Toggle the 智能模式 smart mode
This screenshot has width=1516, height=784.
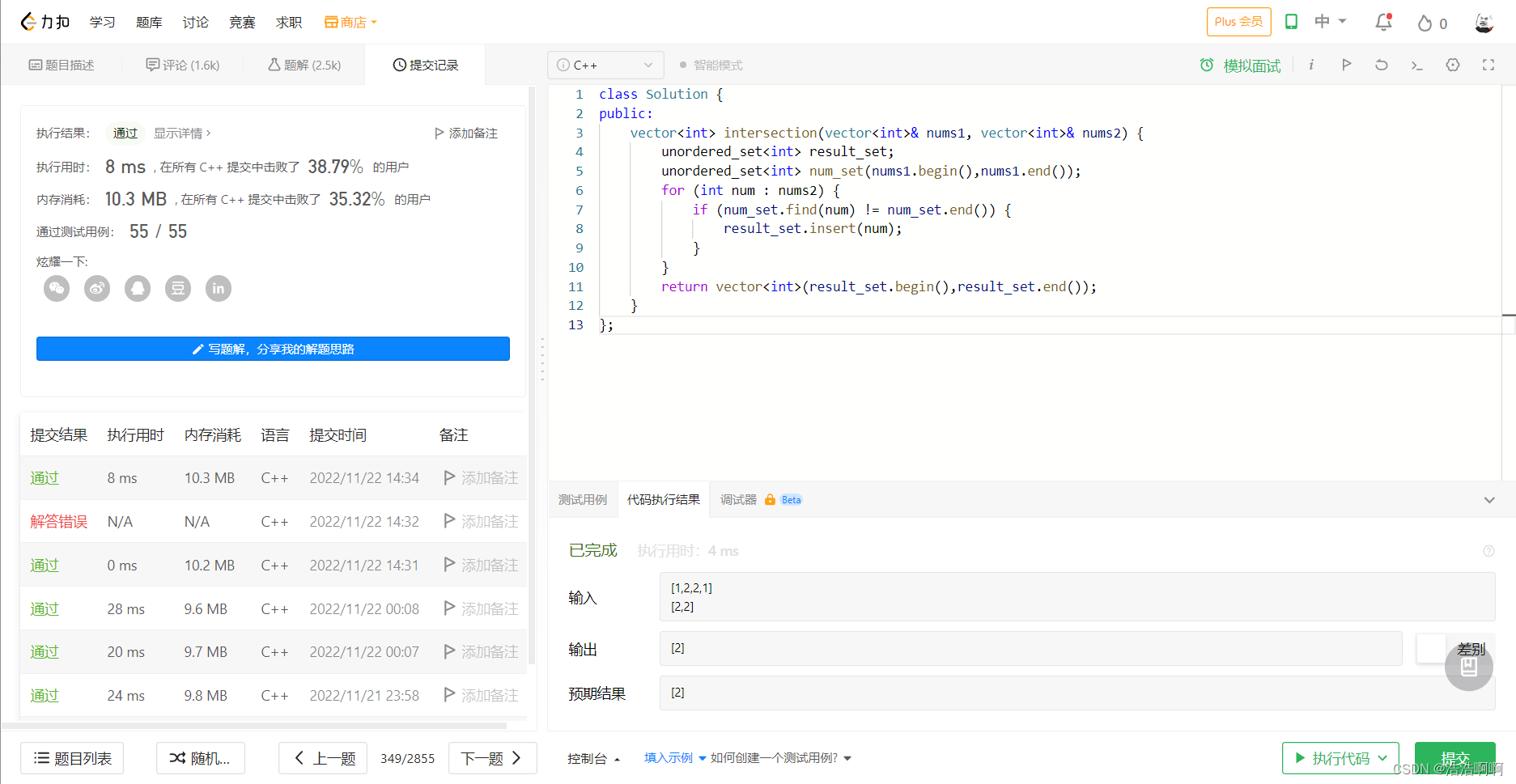click(711, 65)
